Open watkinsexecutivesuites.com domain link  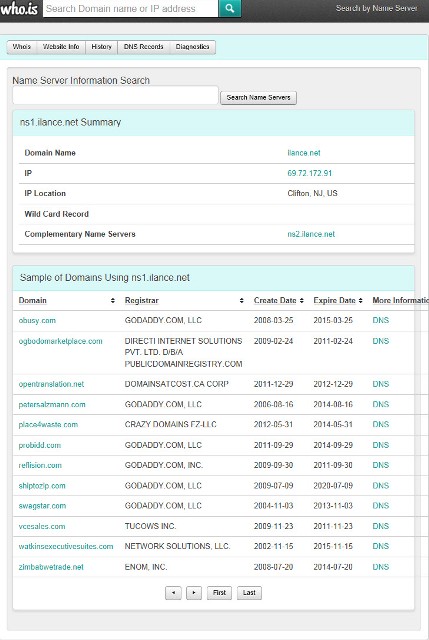pos(66,546)
